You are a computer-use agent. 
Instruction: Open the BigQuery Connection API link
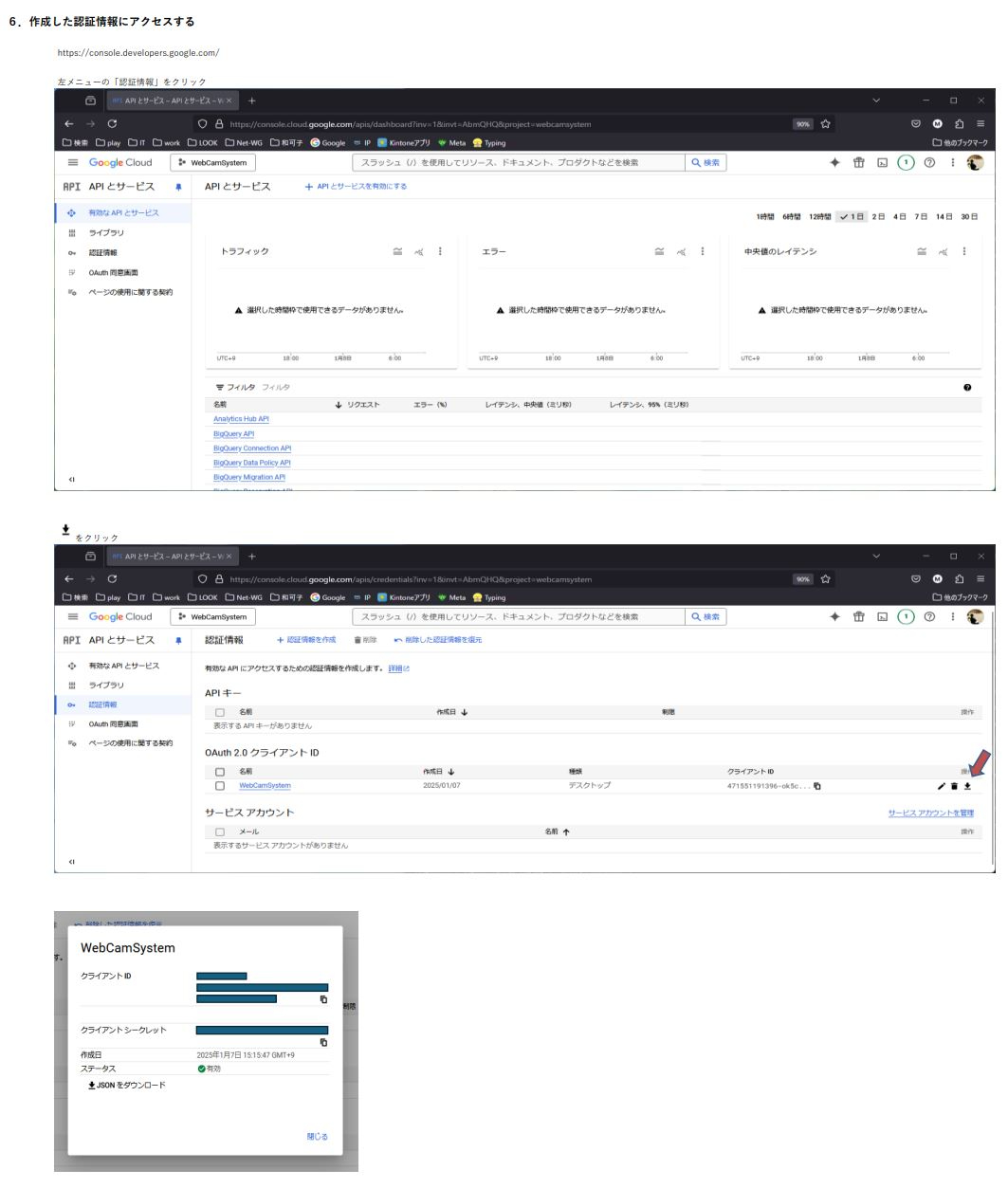pyautogui.click(x=252, y=448)
